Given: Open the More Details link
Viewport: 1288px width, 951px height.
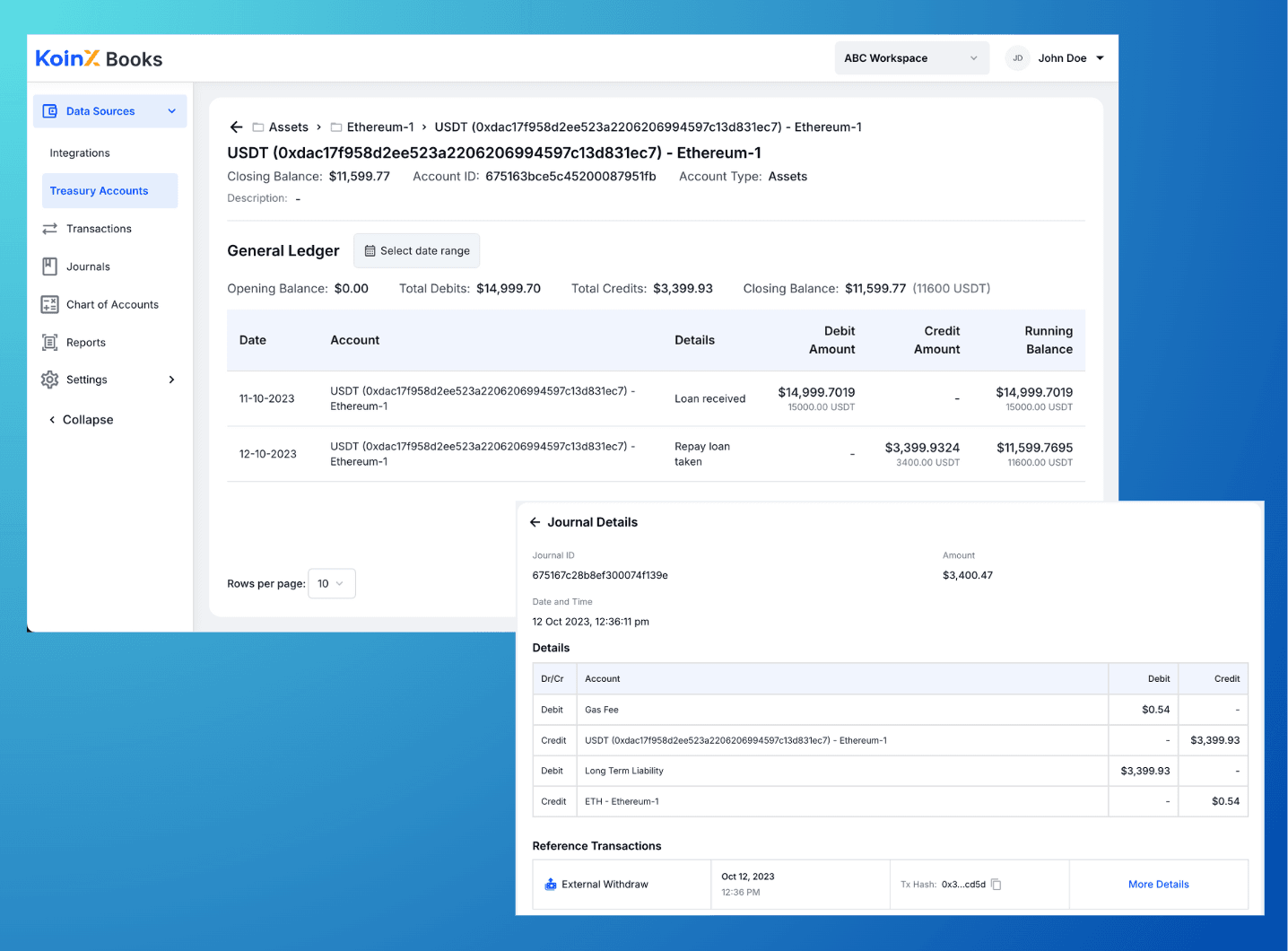Looking at the screenshot, I should click(x=1158, y=885).
